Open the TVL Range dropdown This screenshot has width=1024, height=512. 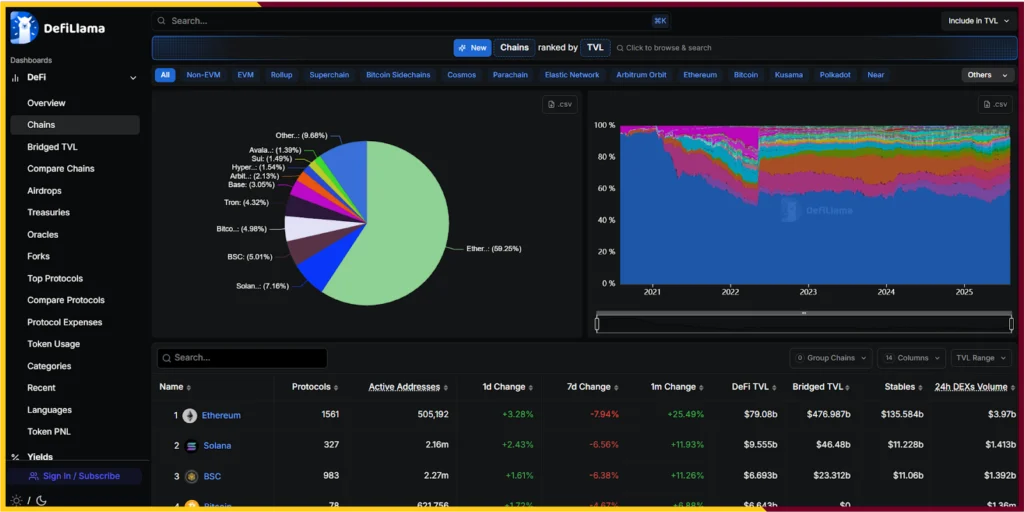coord(980,358)
